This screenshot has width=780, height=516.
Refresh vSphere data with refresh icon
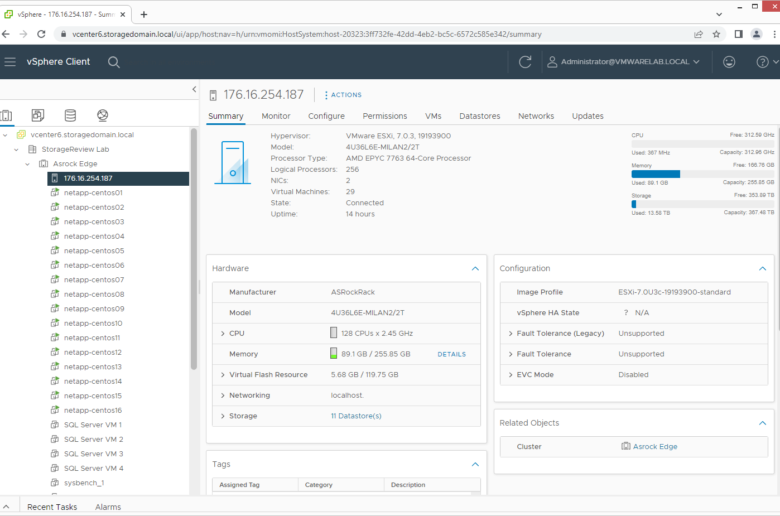click(525, 62)
